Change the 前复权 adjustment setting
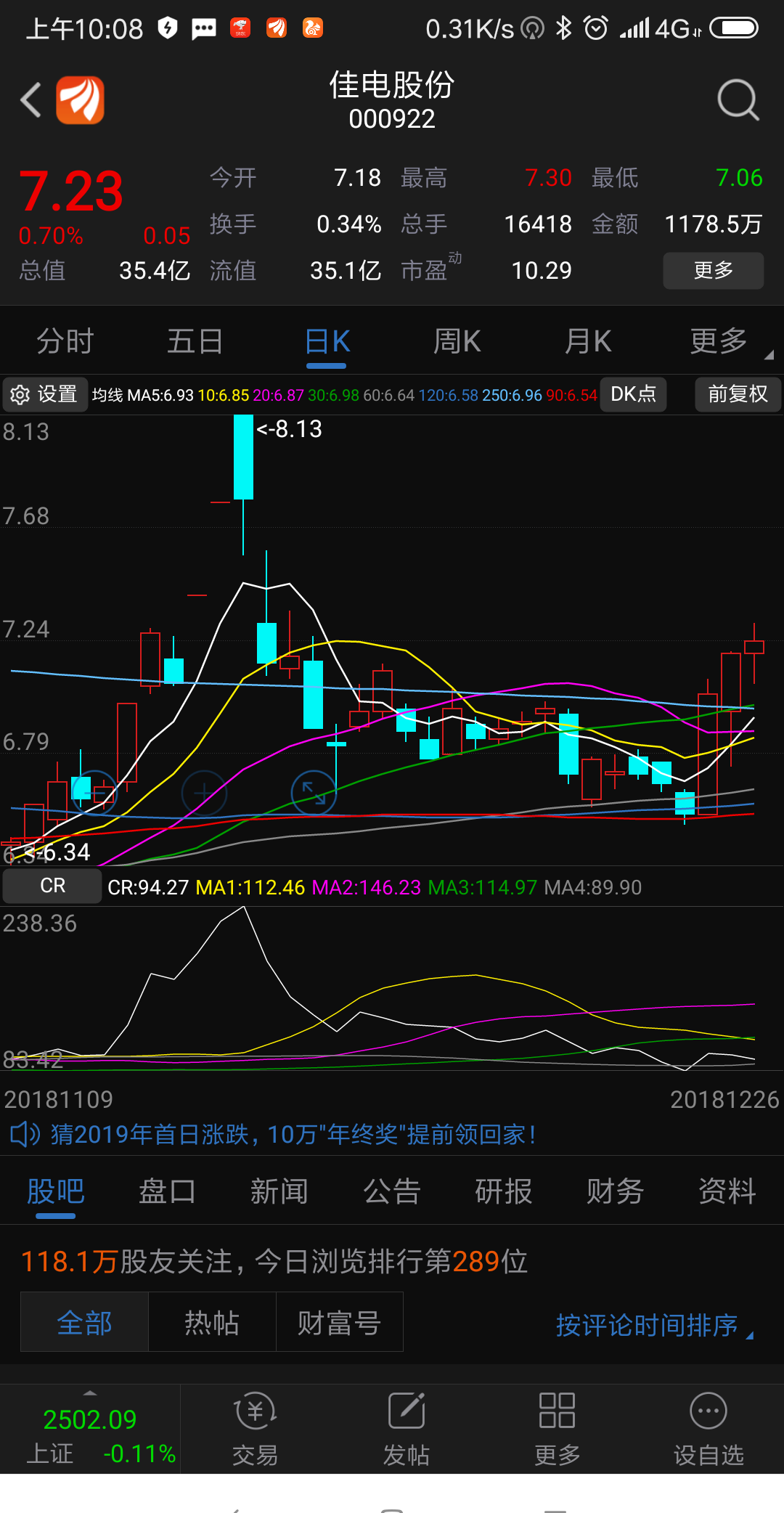 (x=738, y=394)
